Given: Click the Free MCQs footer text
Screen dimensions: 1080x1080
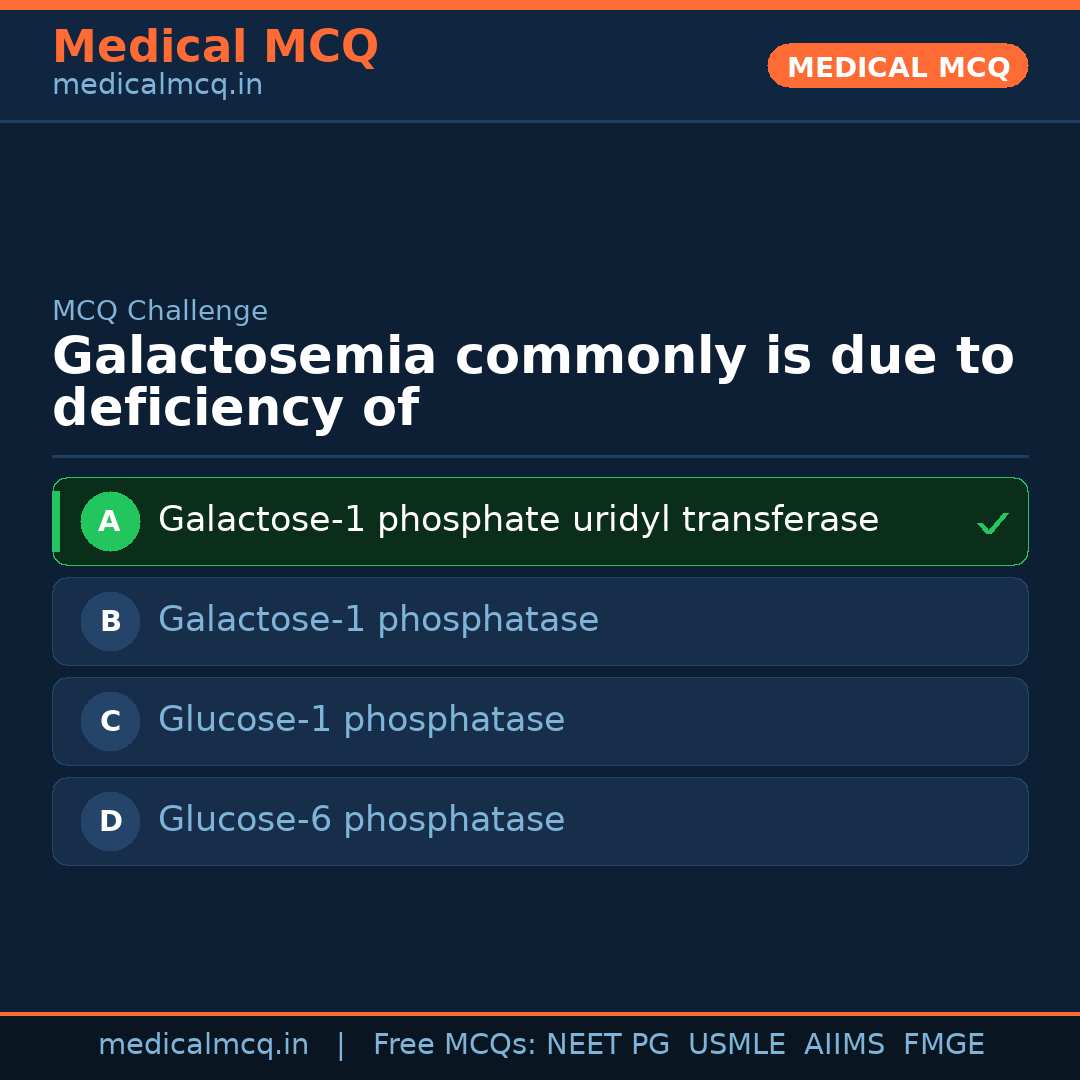Looking at the screenshot, I should tap(454, 1045).
